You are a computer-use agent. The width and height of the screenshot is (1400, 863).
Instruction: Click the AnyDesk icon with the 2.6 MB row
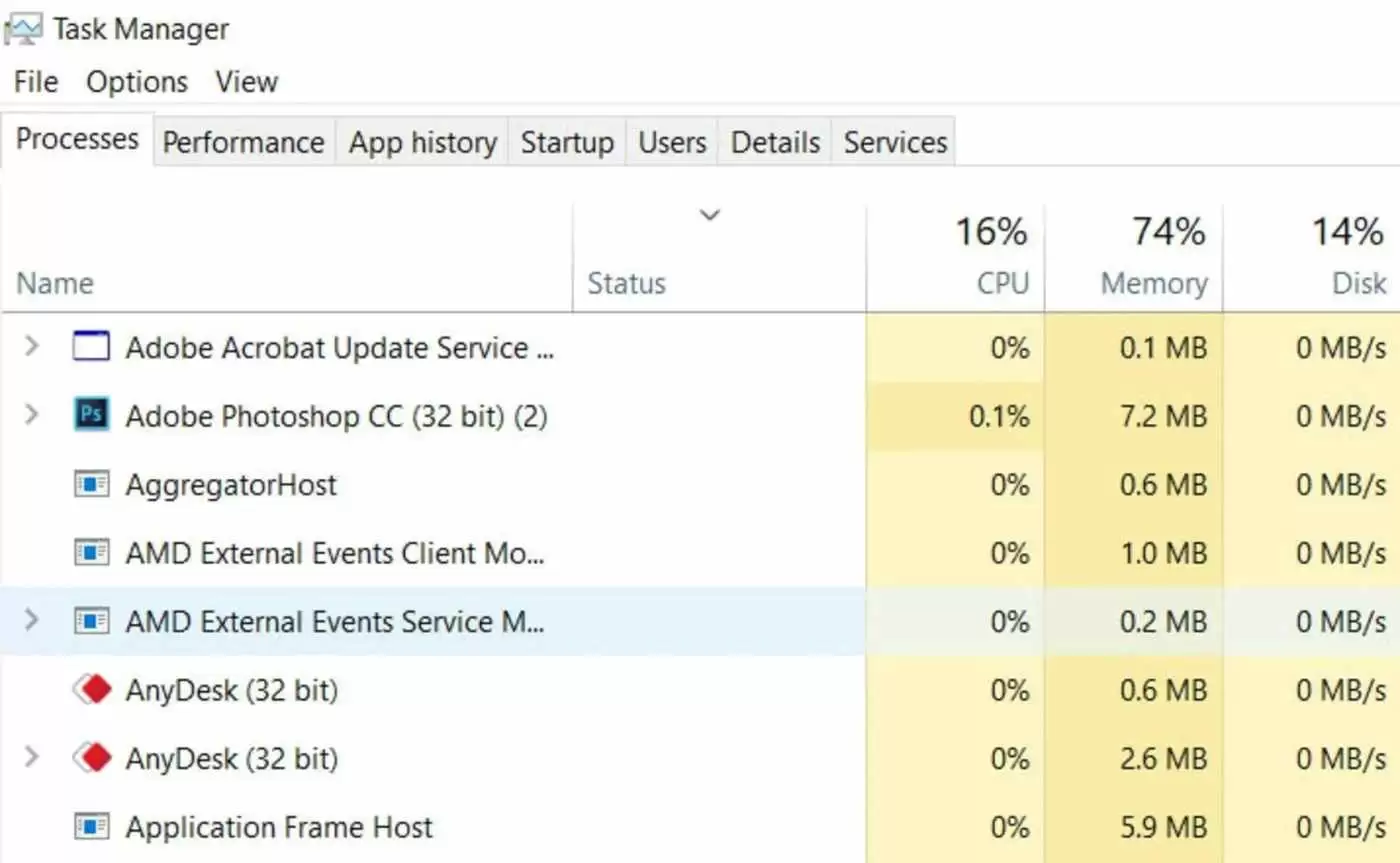[91, 758]
